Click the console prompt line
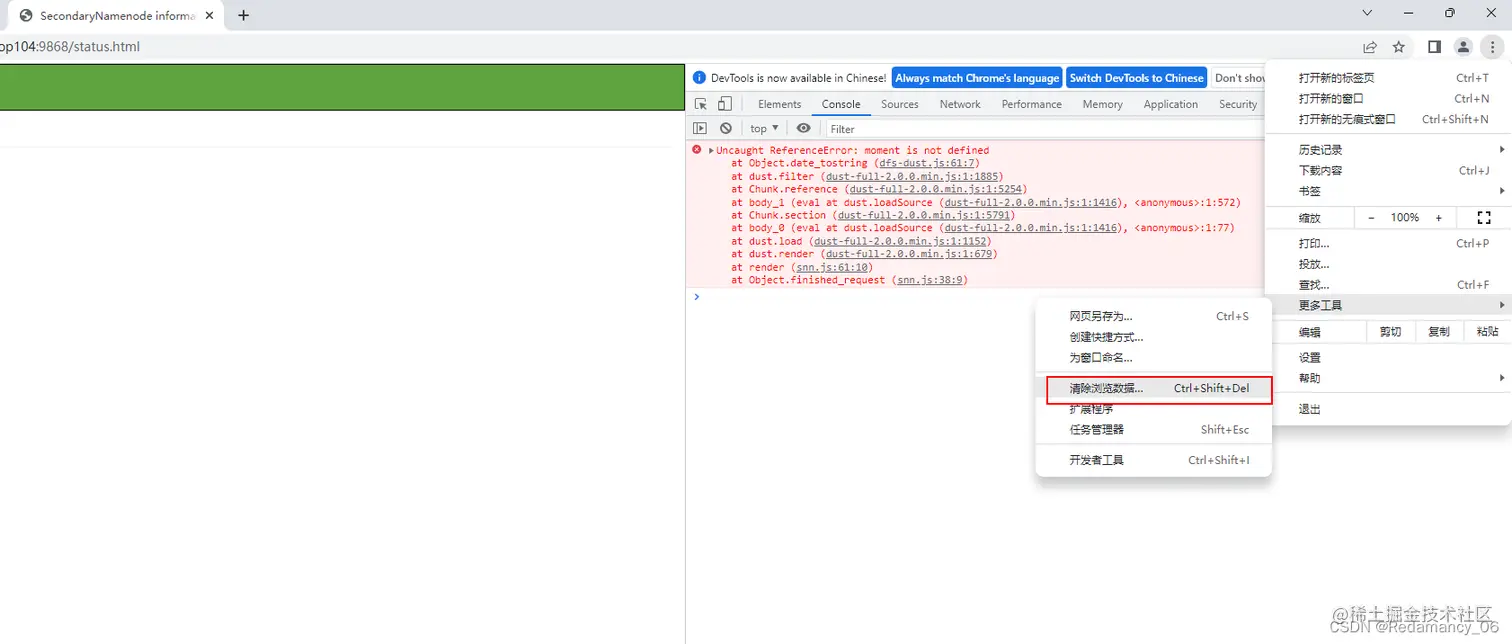The width and height of the screenshot is (1512, 644). pos(975,297)
